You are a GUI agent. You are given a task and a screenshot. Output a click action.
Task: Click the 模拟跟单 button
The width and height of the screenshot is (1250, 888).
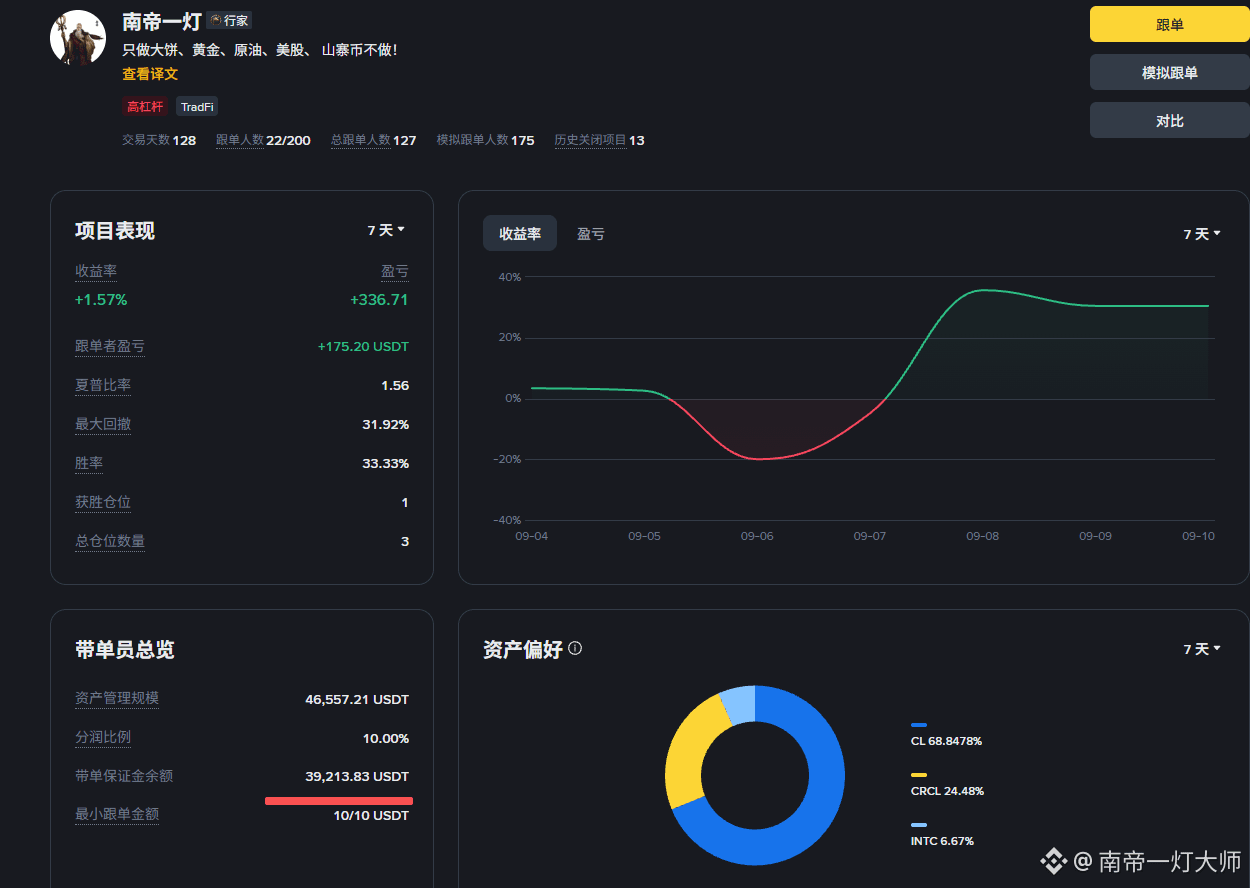pyautogui.click(x=1170, y=72)
